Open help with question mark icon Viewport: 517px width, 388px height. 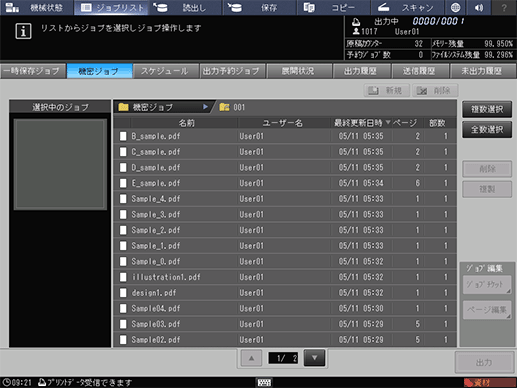coord(504,7)
